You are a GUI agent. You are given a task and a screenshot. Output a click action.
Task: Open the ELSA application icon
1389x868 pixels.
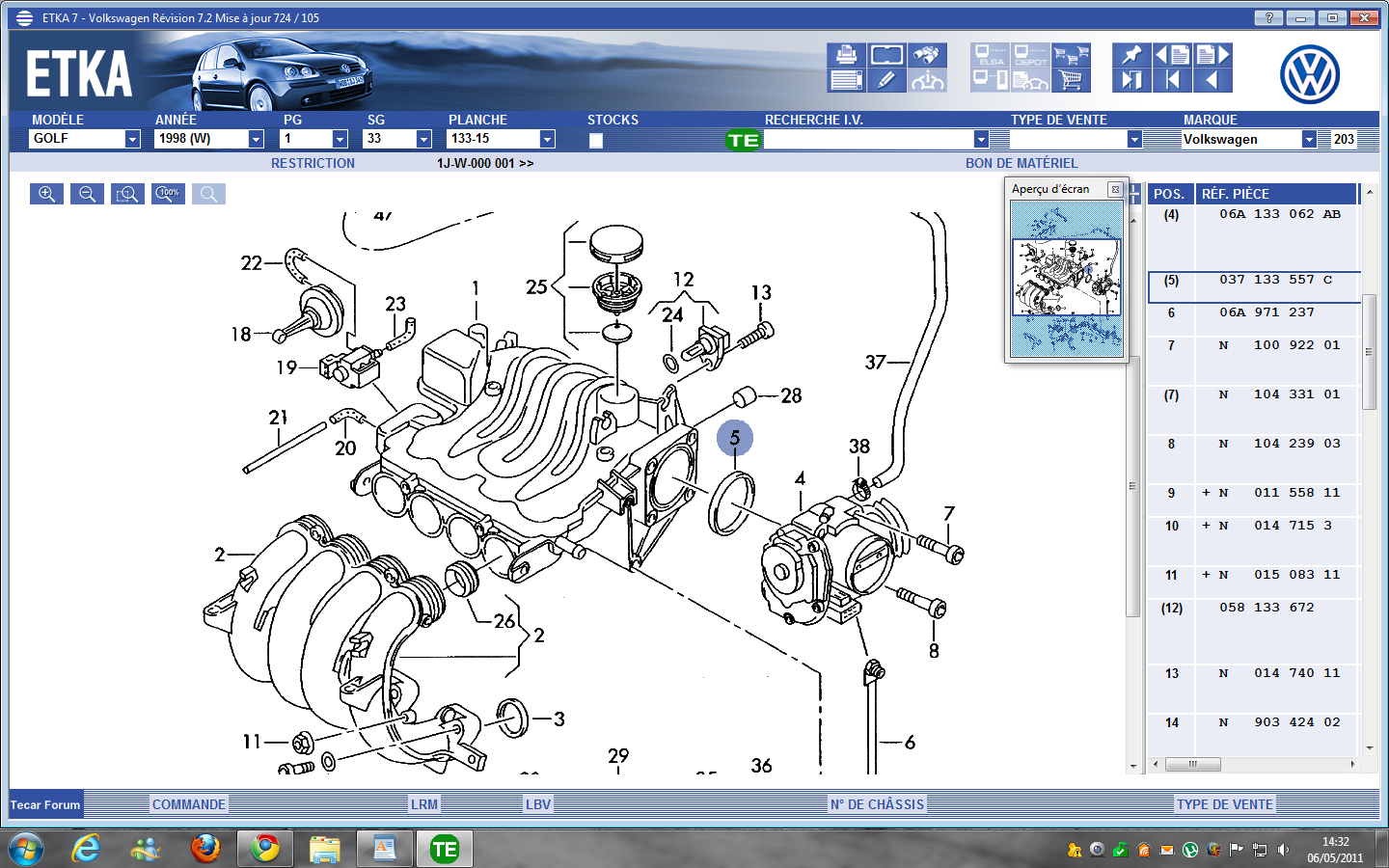click(990, 55)
